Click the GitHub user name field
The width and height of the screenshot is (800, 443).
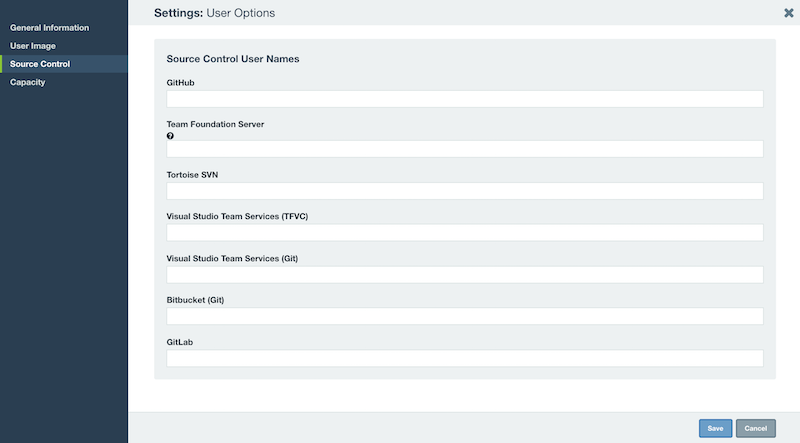point(465,99)
